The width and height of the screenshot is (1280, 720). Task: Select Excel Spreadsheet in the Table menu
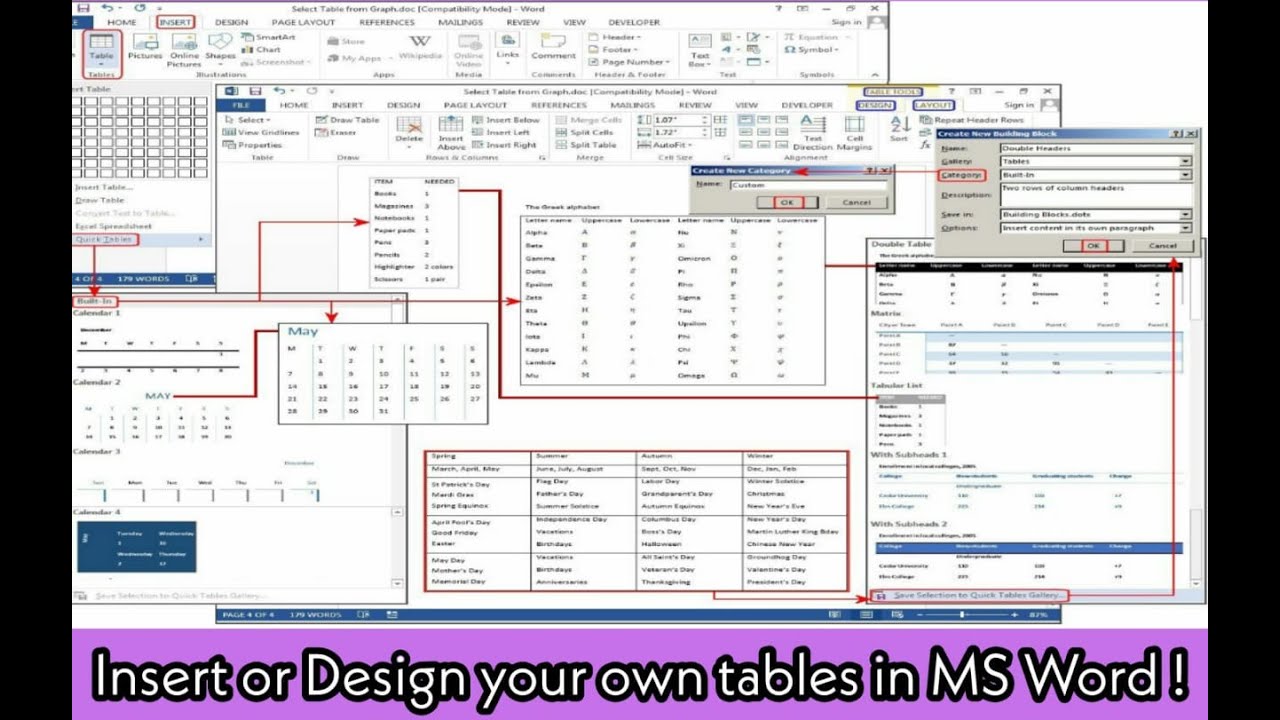click(x=112, y=226)
